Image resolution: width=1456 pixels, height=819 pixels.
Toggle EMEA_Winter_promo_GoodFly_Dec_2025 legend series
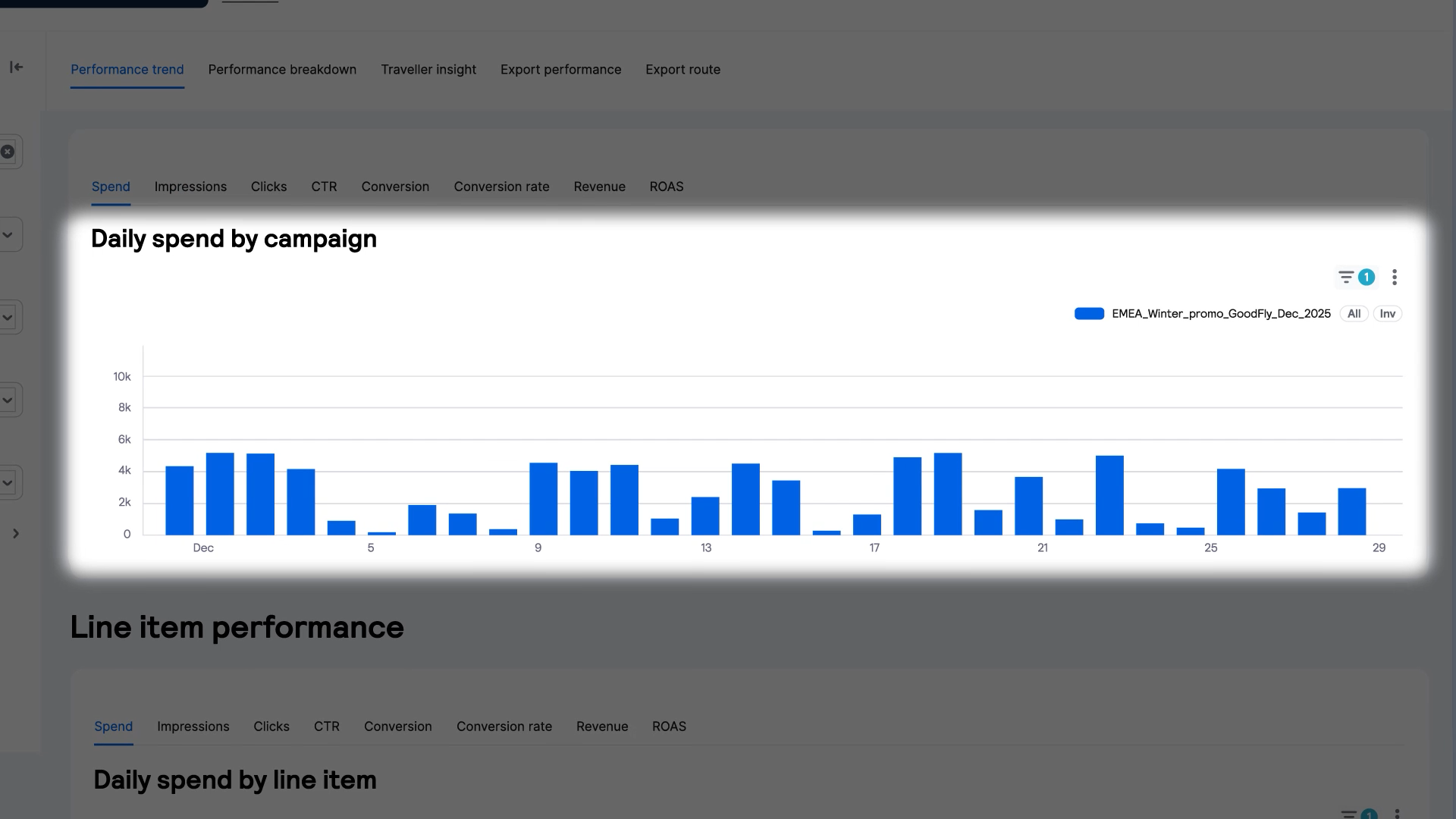[1220, 314]
